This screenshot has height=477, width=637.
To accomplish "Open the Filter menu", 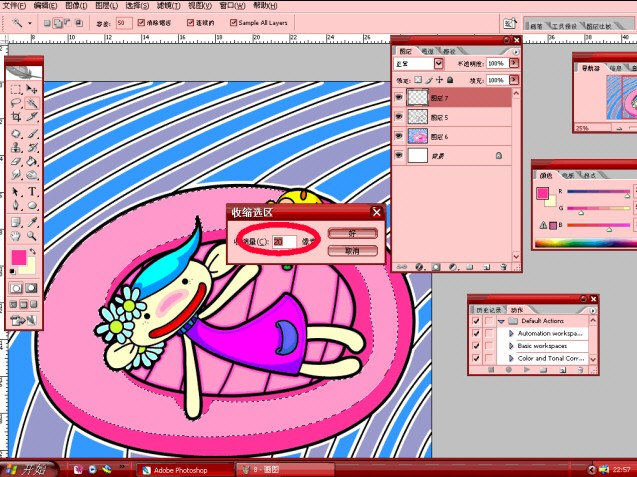I will click(168, 6).
